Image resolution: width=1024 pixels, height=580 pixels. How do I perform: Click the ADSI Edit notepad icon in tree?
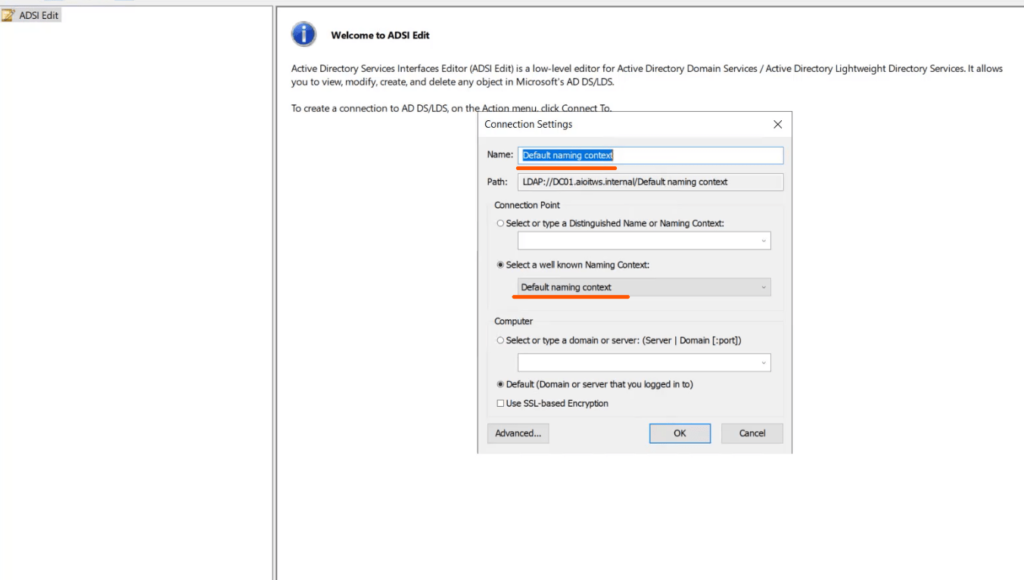point(8,15)
